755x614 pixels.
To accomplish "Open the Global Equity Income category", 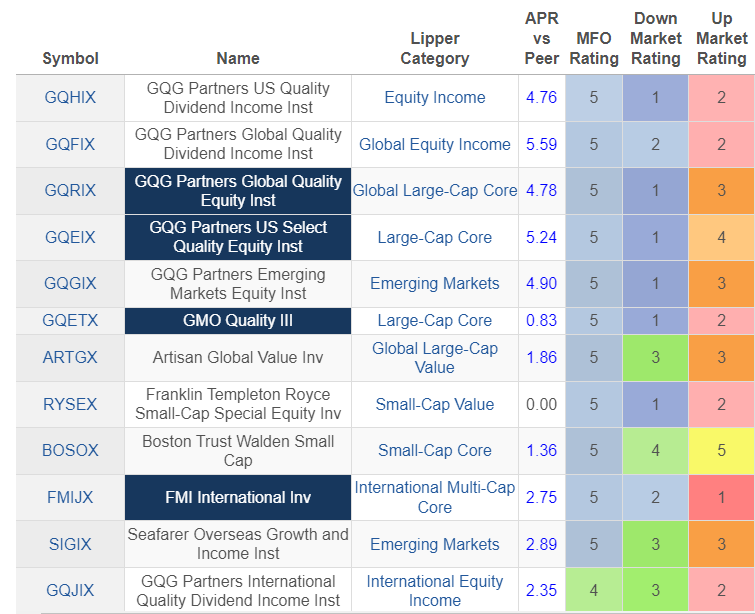I will click(x=434, y=144).
